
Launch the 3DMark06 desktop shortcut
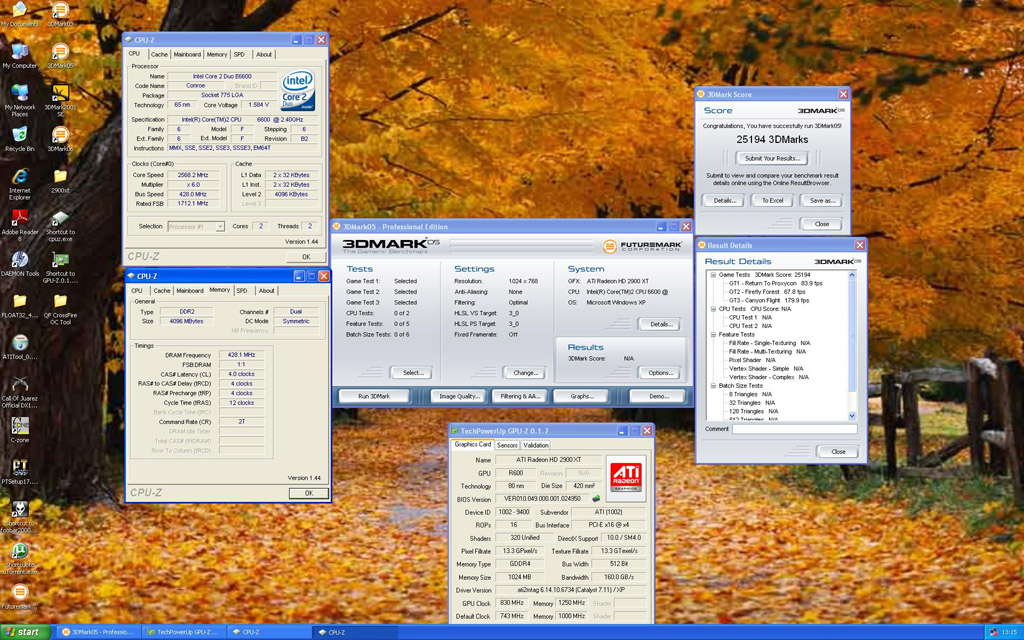tap(60, 139)
